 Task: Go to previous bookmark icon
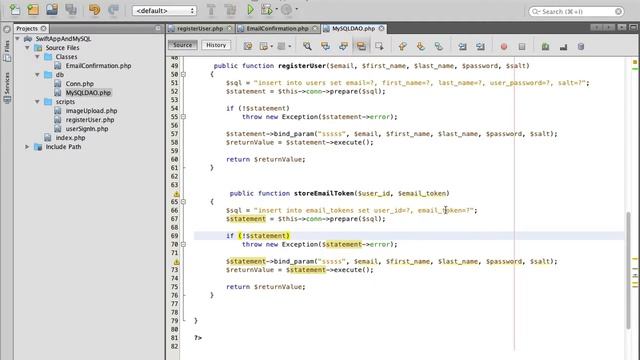coord(402,46)
